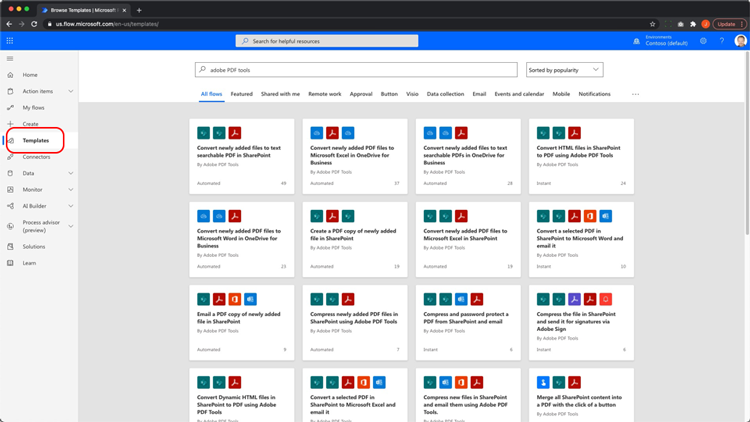Click blue button icon on 'Merge all SharePoint content' card
The width and height of the screenshot is (750, 422).
click(543, 382)
